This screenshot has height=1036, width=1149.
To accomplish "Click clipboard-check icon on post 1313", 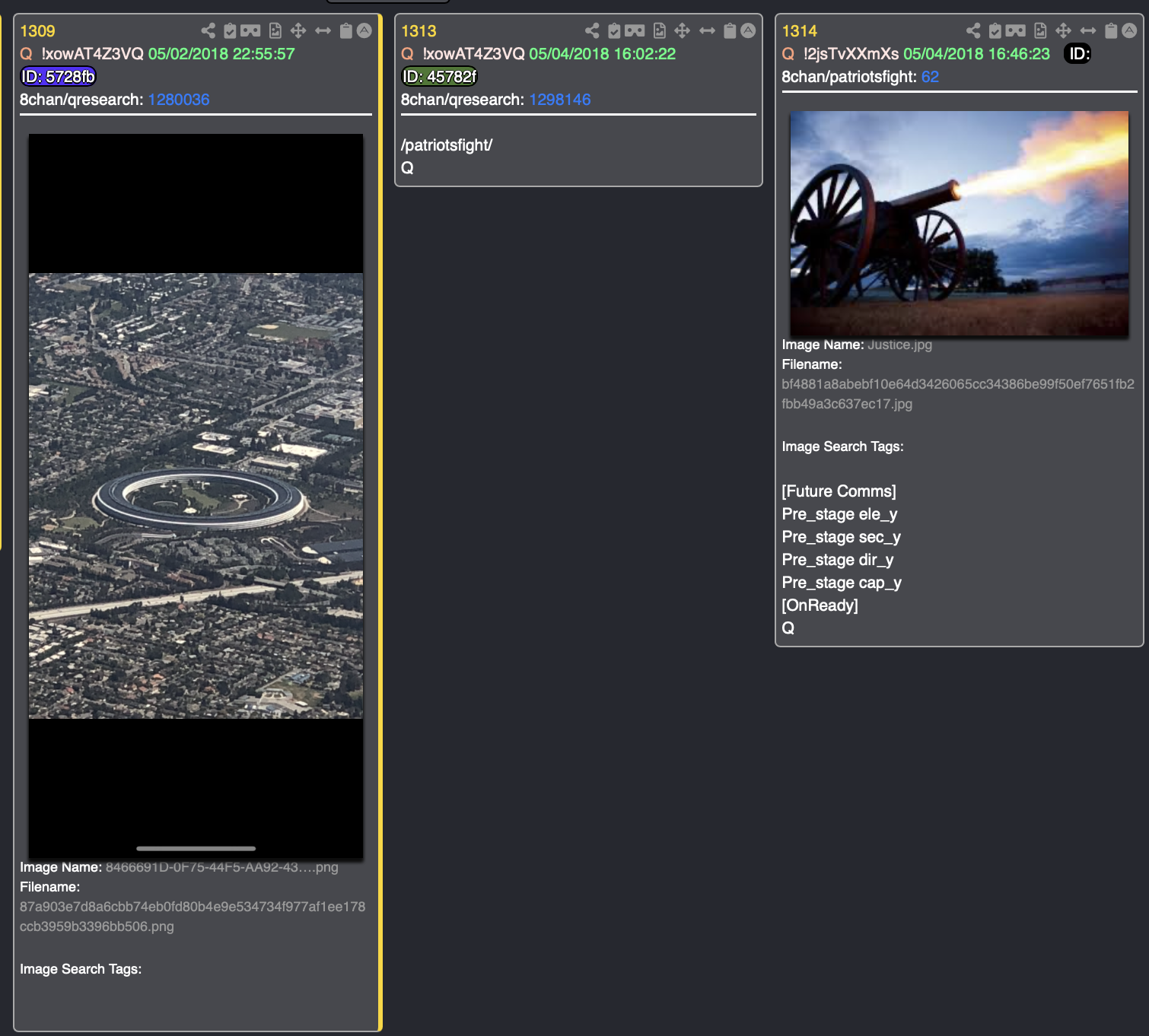I will pyautogui.click(x=614, y=30).
